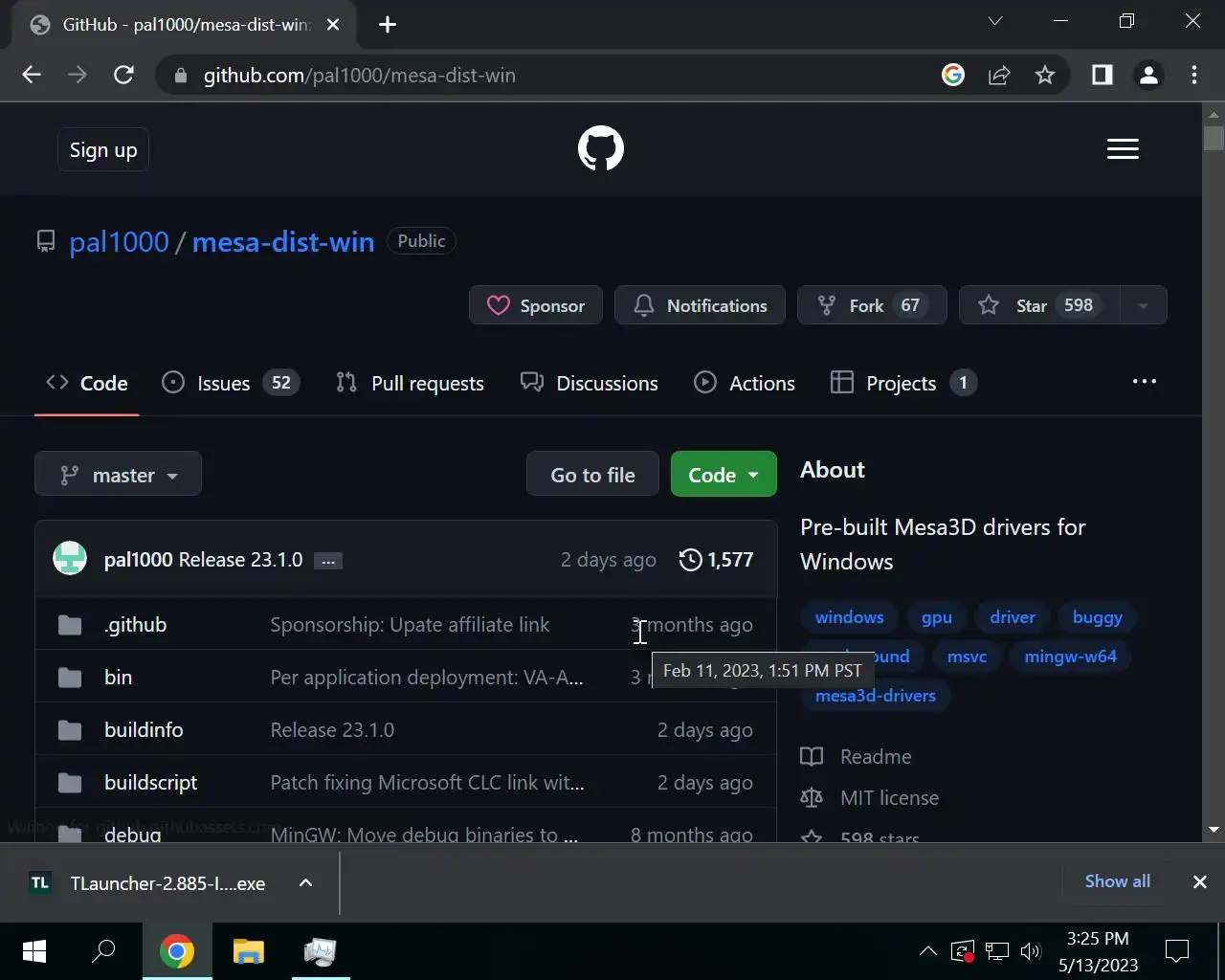Image resolution: width=1225 pixels, height=980 pixels.
Task: Open the master branch dropdown
Action: click(x=118, y=474)
